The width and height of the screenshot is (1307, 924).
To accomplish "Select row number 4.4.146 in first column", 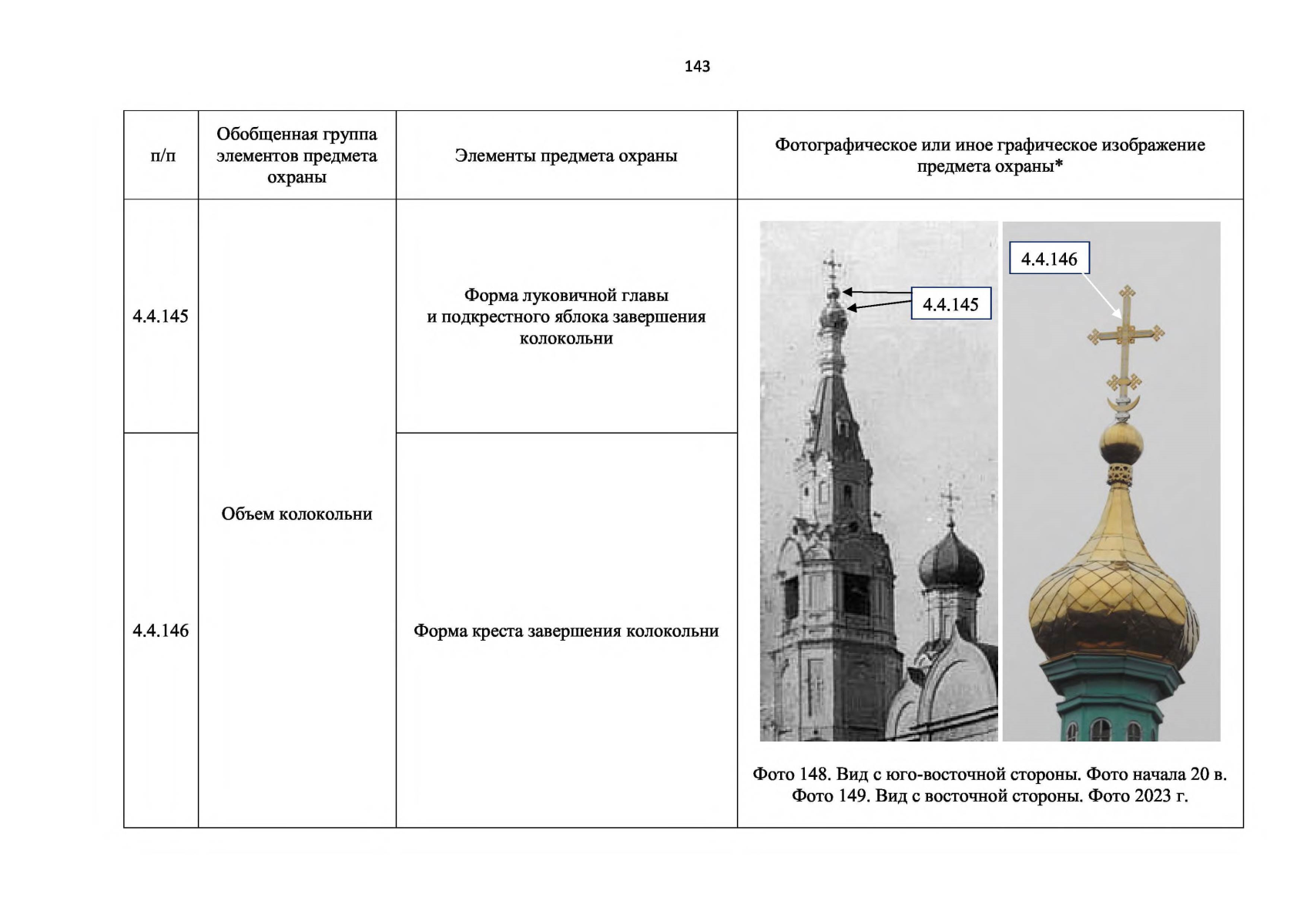I will 160,631.
